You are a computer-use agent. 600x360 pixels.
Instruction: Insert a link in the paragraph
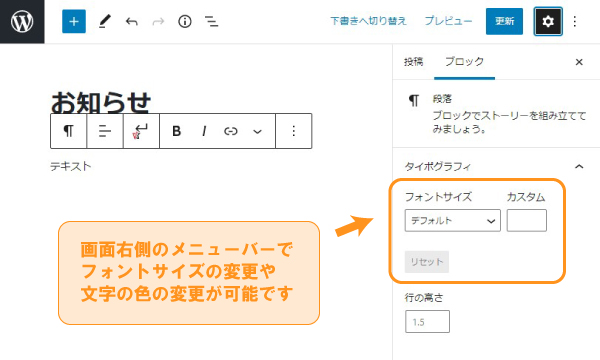click(231, 131)
